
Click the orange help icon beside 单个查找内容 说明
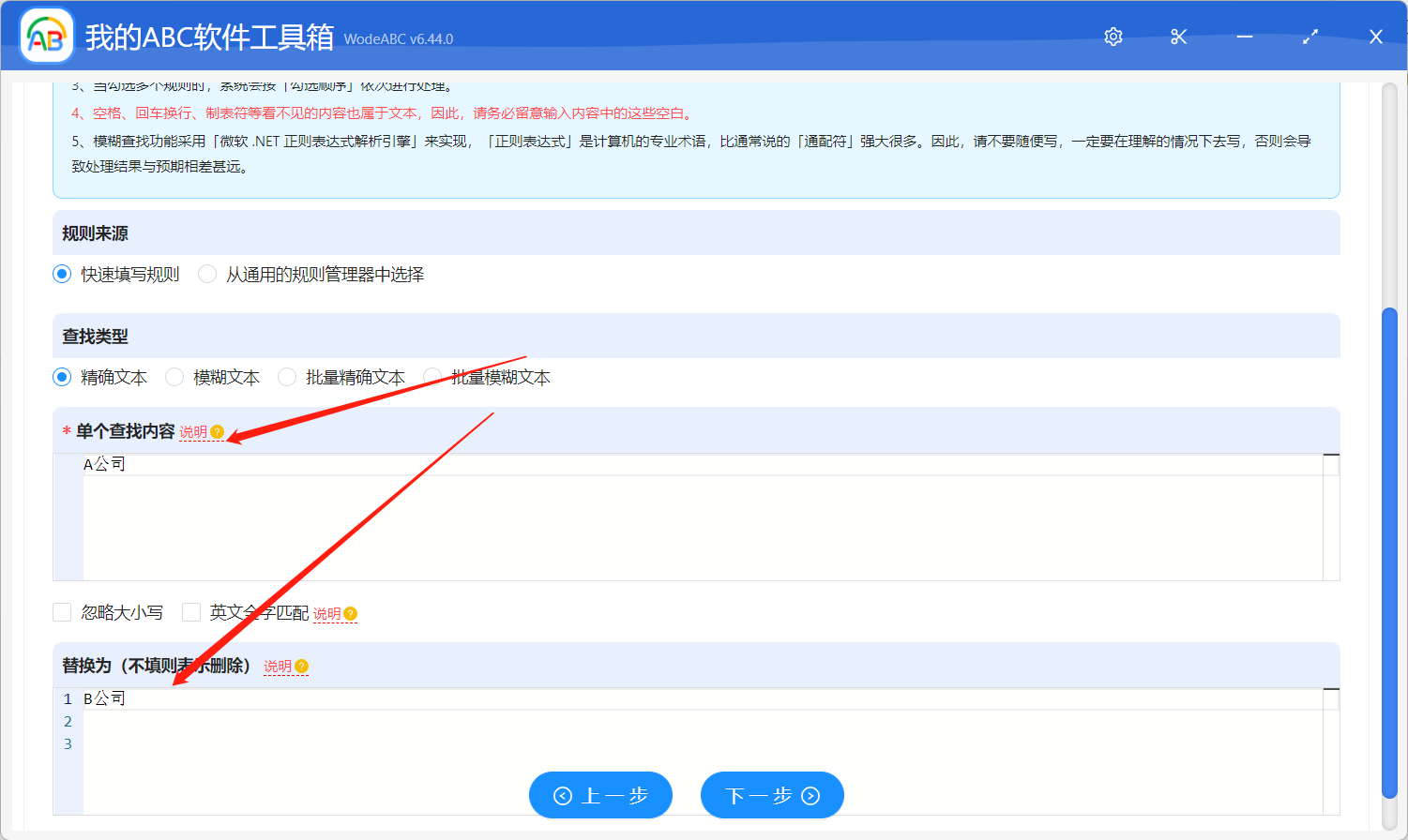218,432
